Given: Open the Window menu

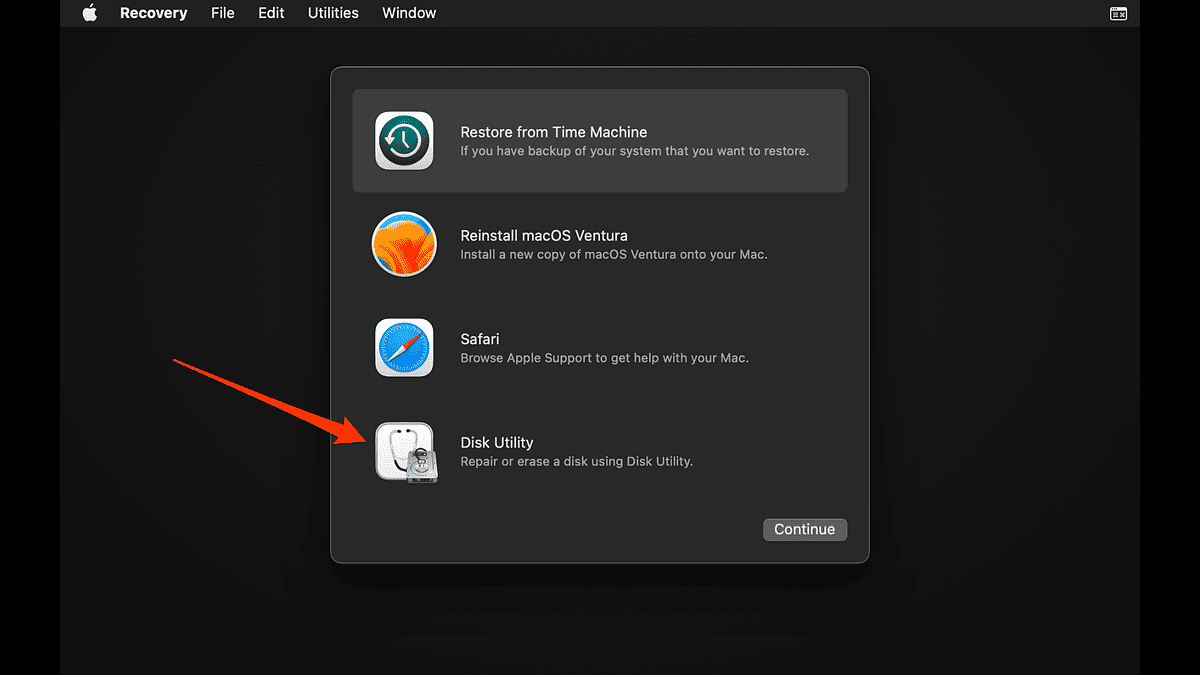Looking at the screenshot, I should [x=408, y=13].
